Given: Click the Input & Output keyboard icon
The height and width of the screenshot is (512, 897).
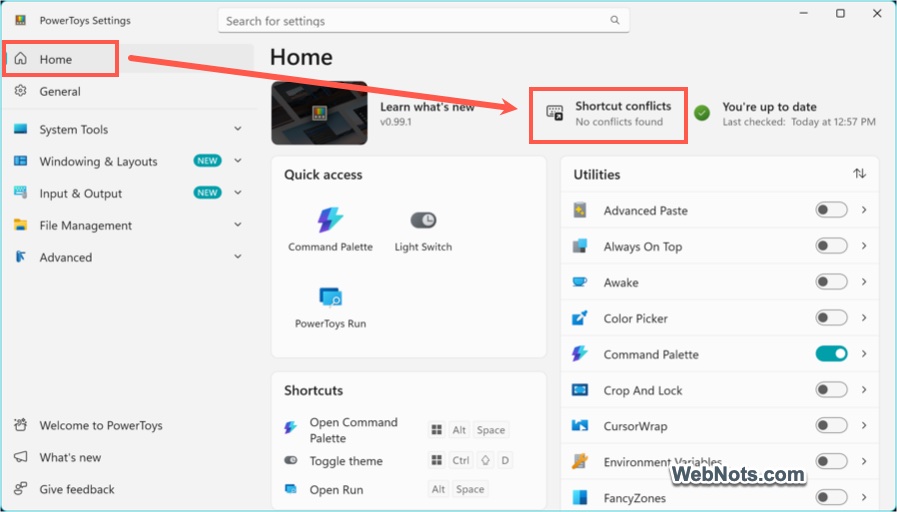Looking at the screenshot, I should point(21,193).
